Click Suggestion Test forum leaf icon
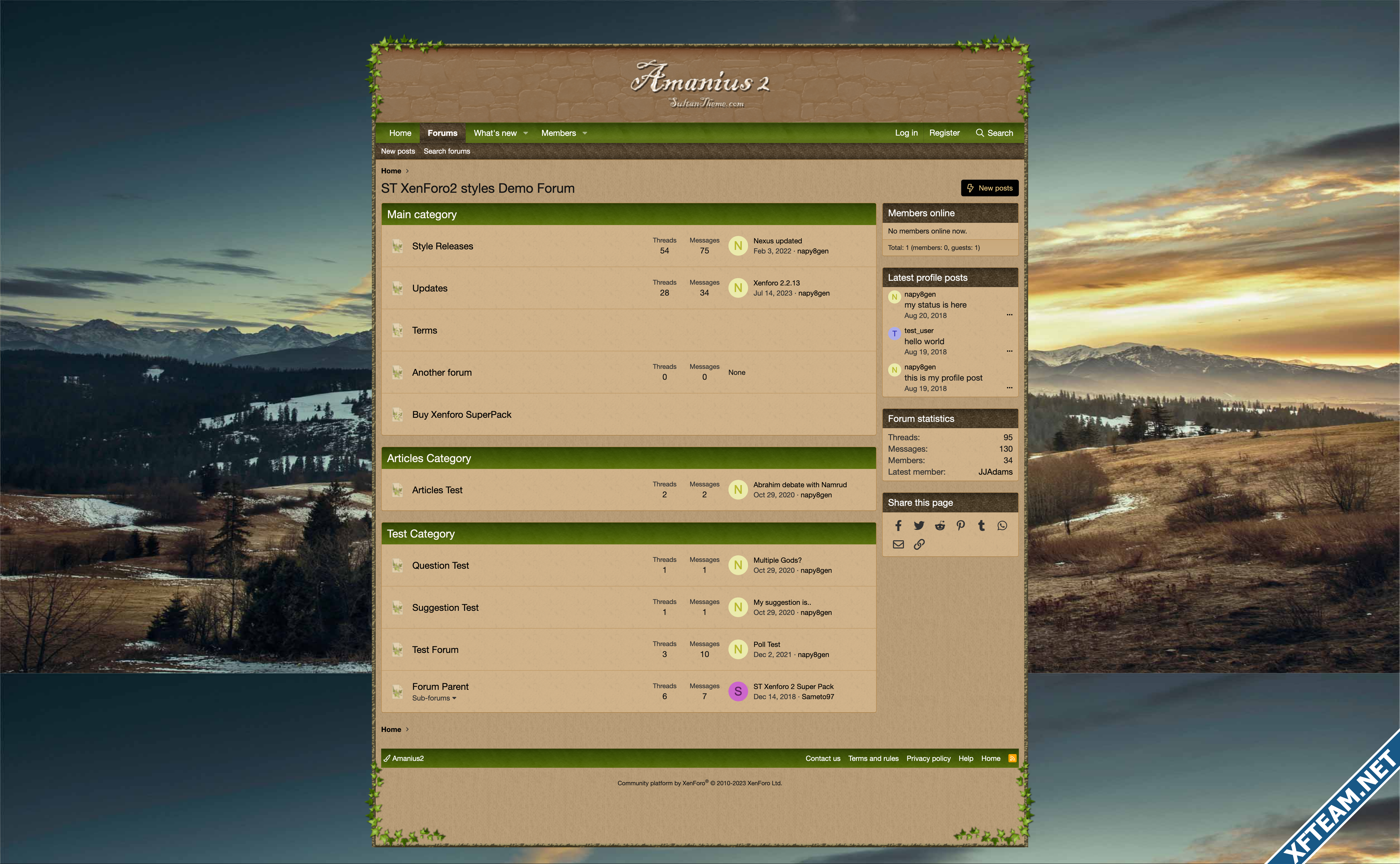1400x864 pixels. (x=398, y=608)
